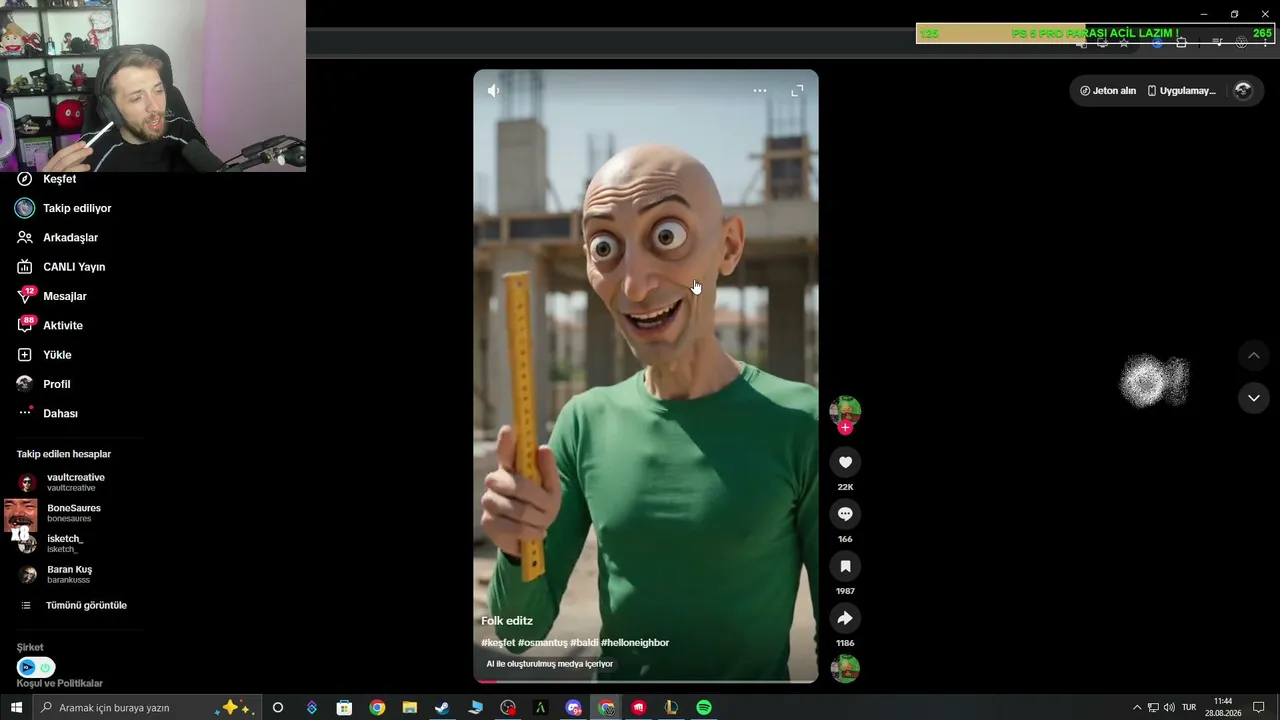Click Jeton alın to get coins
Screen dimensions: 1280x720
(1108, 91)
